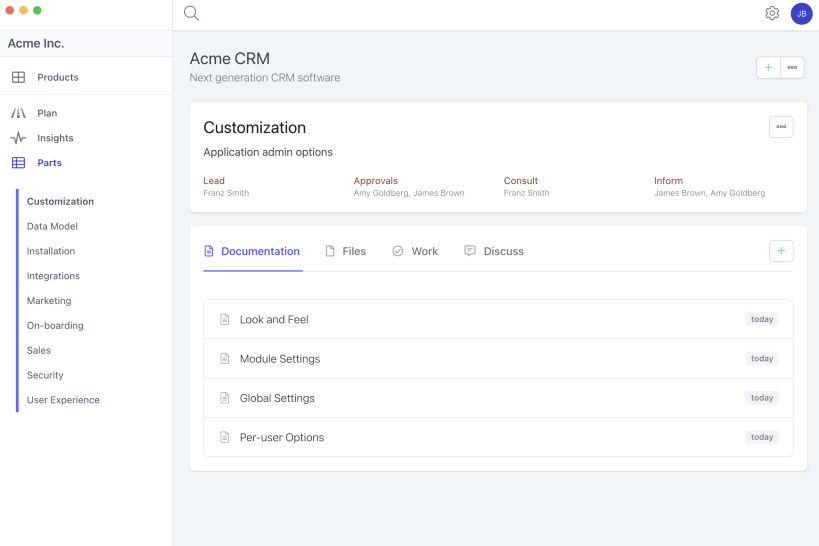Image resolution: width=819 pixels, height=546 pixels.
Task: Open Acme CRM header more options menu
Action: (792, 68)
